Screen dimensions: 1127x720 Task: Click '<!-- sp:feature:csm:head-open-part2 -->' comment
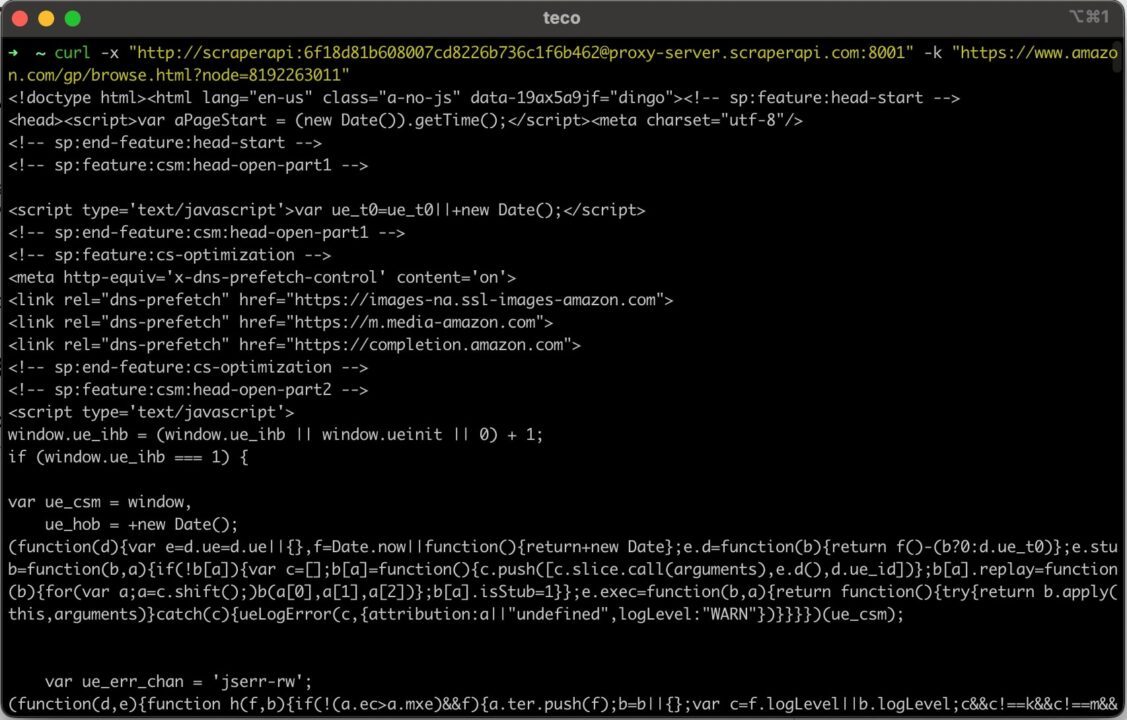188,389
